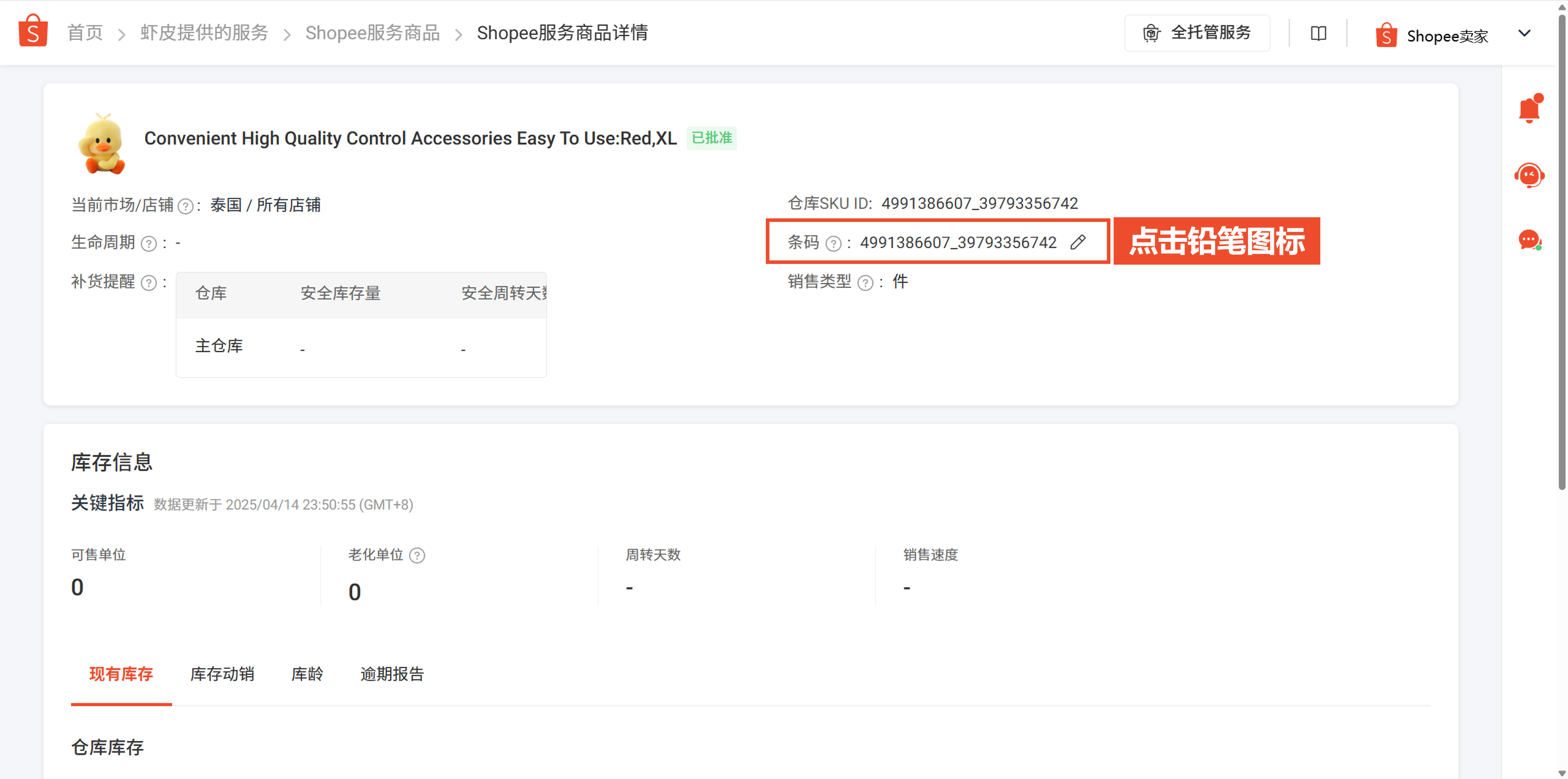Click the 销售速度 metric label
Image resolution: width=1568 pixels, height=779 pixels.
coord(931,555)
